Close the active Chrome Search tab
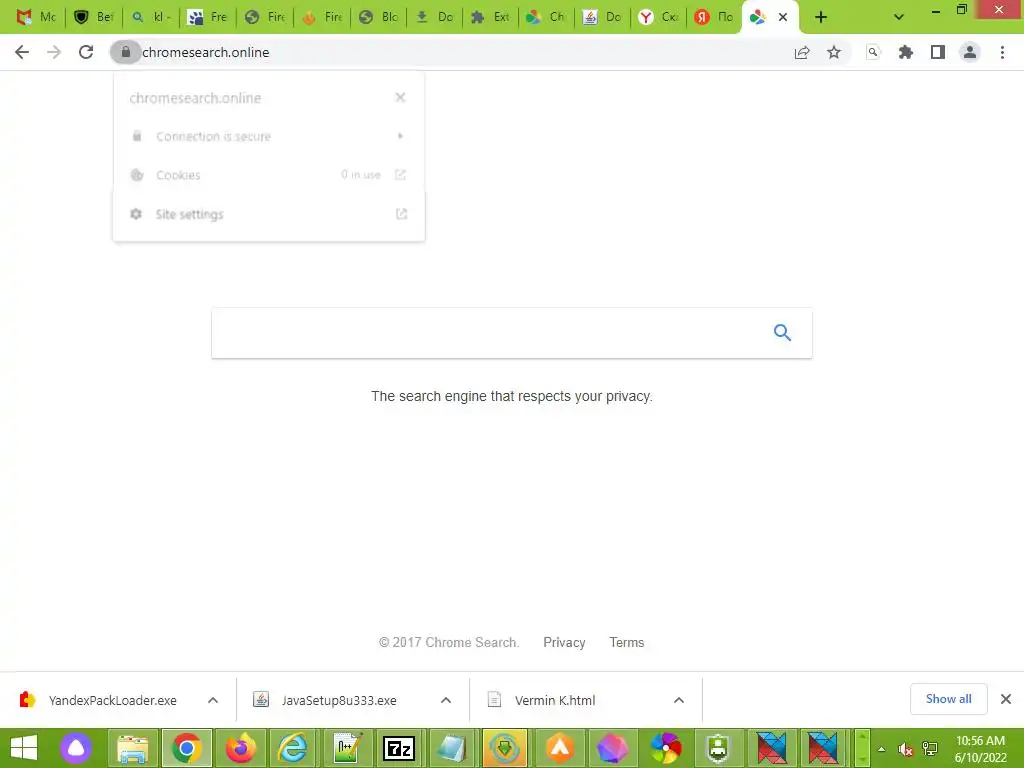Viewport: 1024px width, 768px height. pos(783,17)
